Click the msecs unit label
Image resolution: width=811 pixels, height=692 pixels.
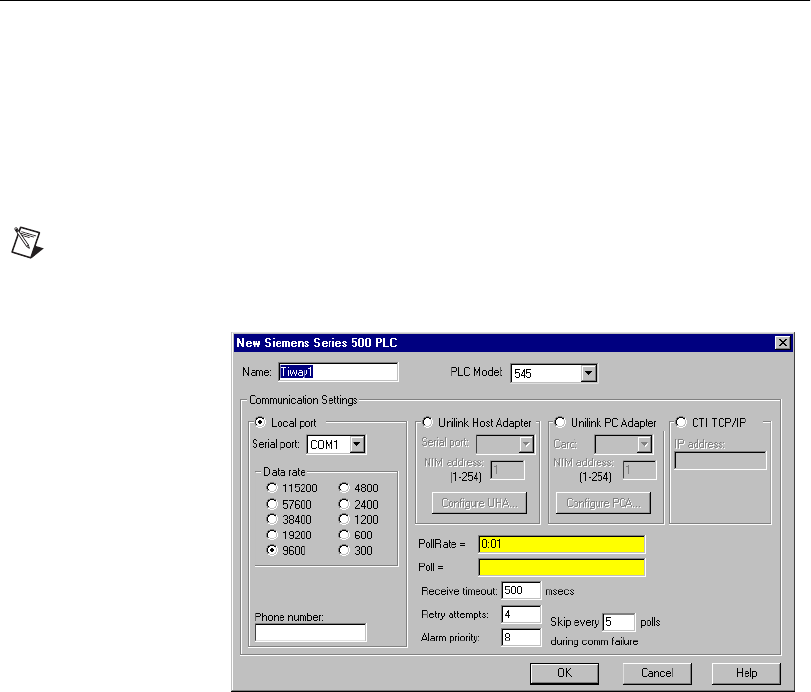click(560, 591)
